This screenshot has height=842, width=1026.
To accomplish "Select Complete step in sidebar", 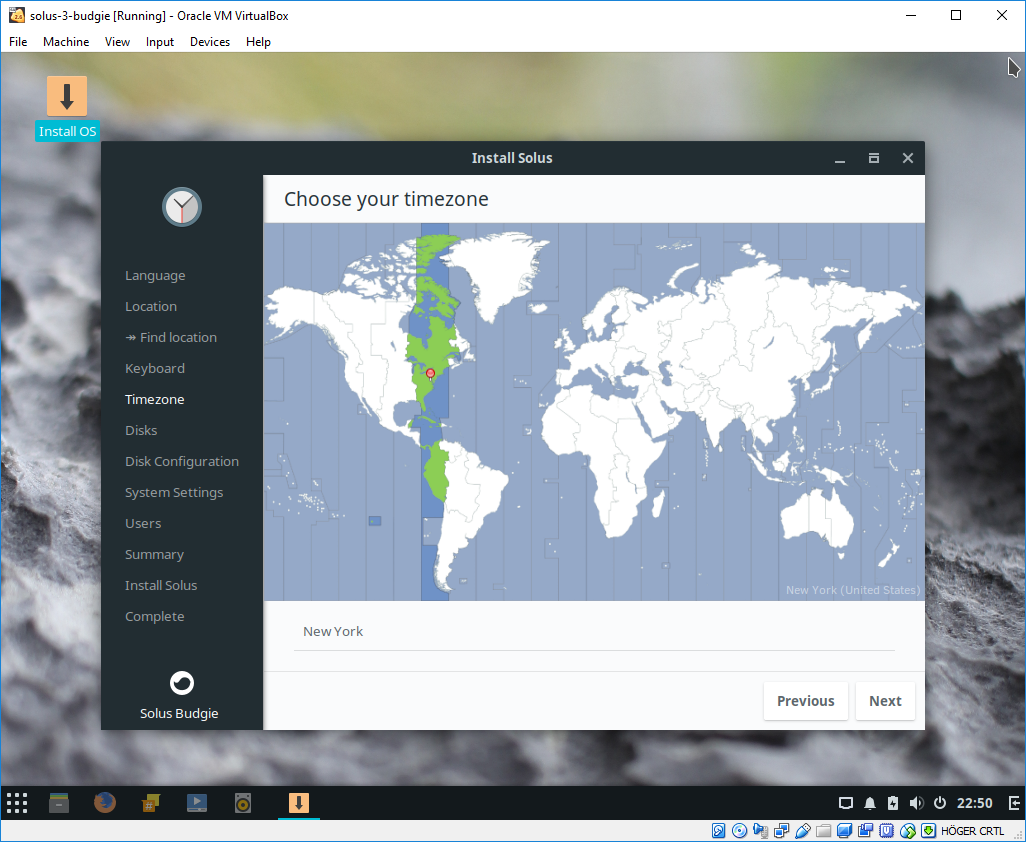I will point(155,616).
